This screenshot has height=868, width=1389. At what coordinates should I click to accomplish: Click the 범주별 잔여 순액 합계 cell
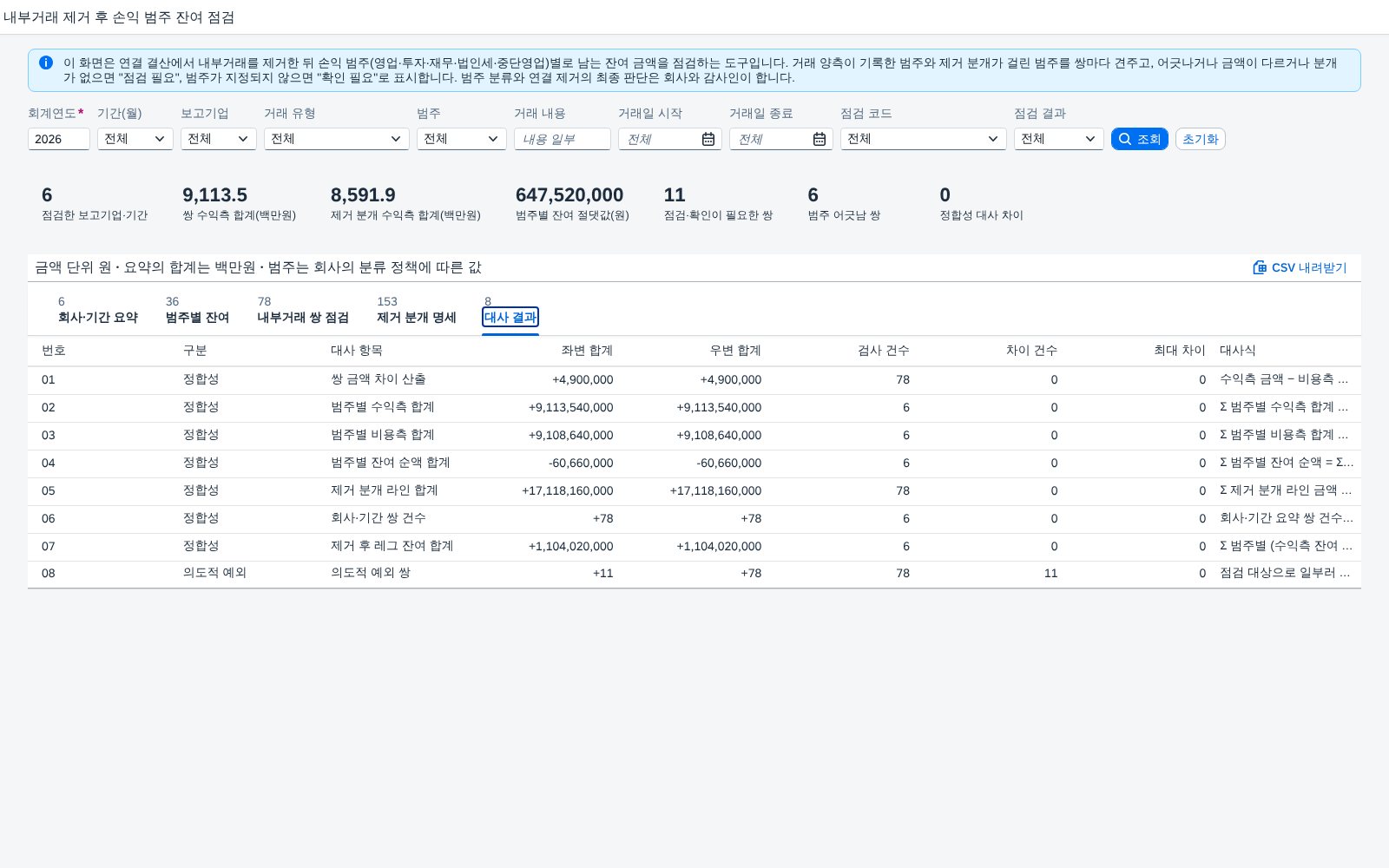pos(391,463)
